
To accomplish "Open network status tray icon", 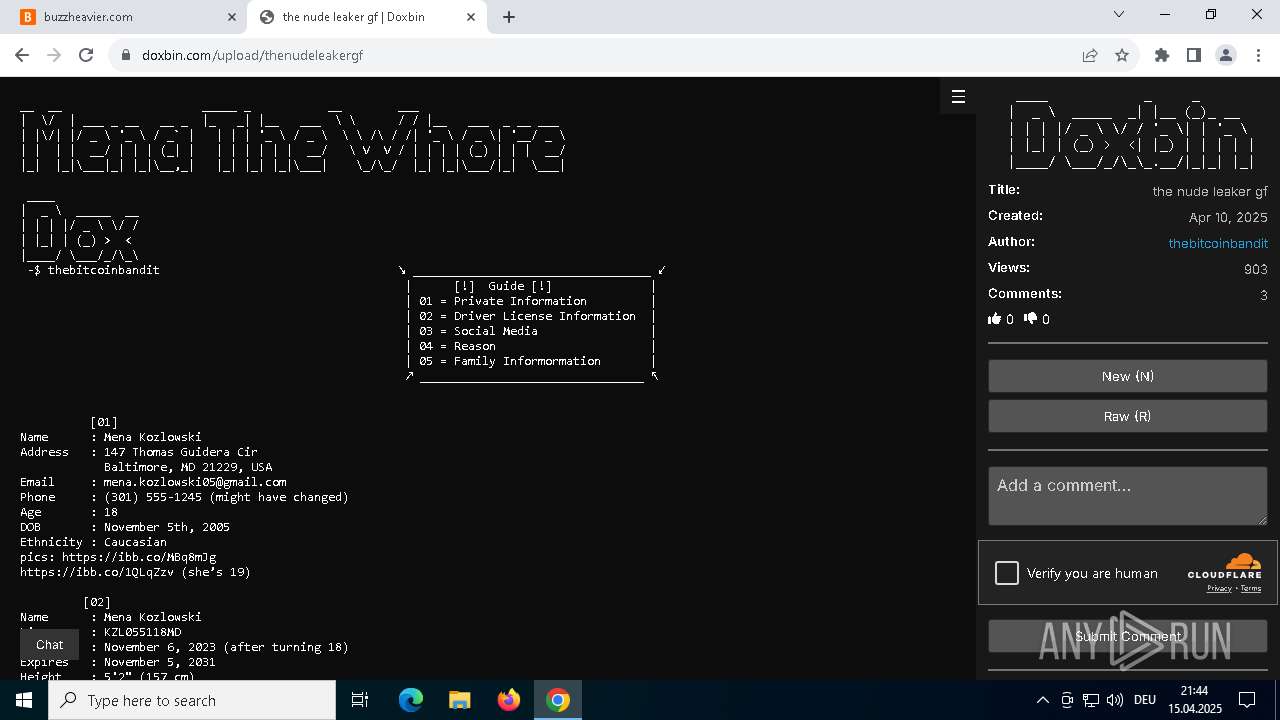I will pos(1091,700).
